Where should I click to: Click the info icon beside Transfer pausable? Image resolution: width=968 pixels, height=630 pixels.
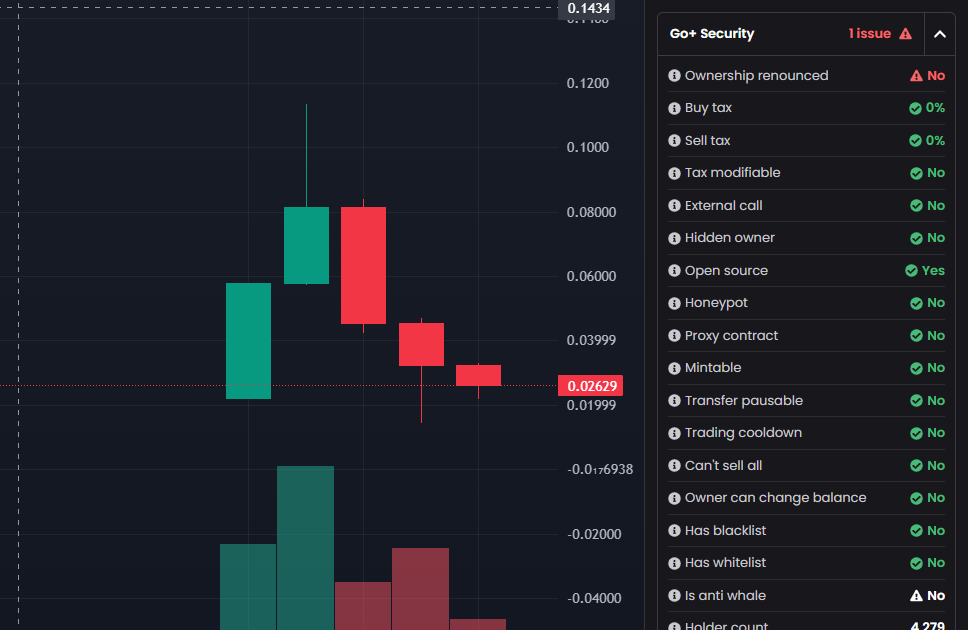click(x=674, y=400)
